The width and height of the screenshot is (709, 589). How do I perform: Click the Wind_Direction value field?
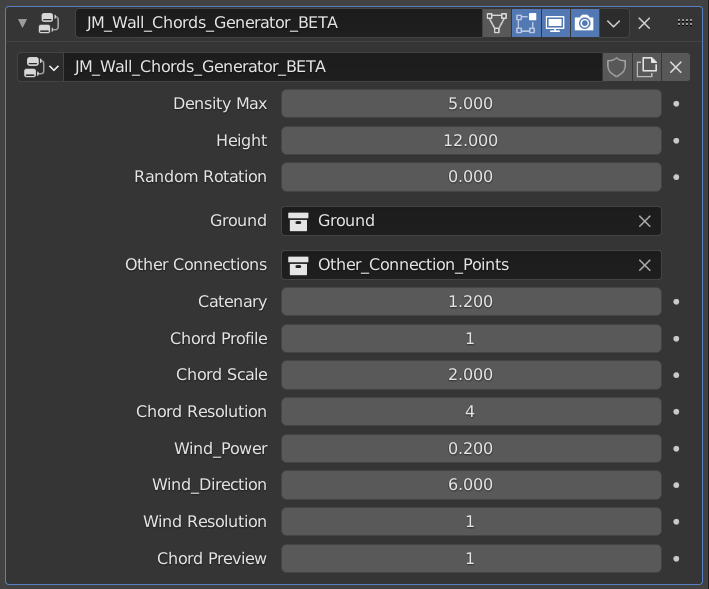coord(471,485)
